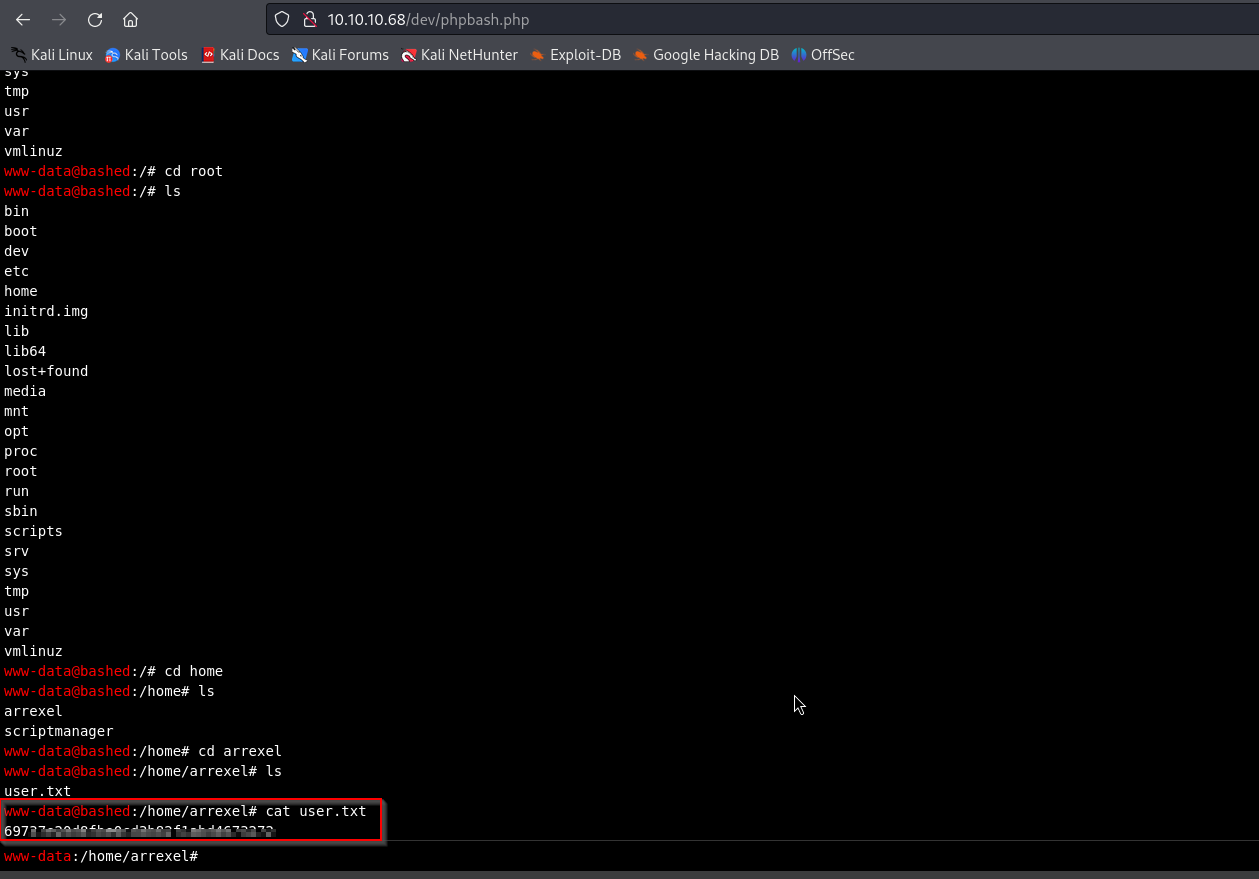Click the URL address bar
This screenshot has width=1259, height=879.
pos(700,20)
